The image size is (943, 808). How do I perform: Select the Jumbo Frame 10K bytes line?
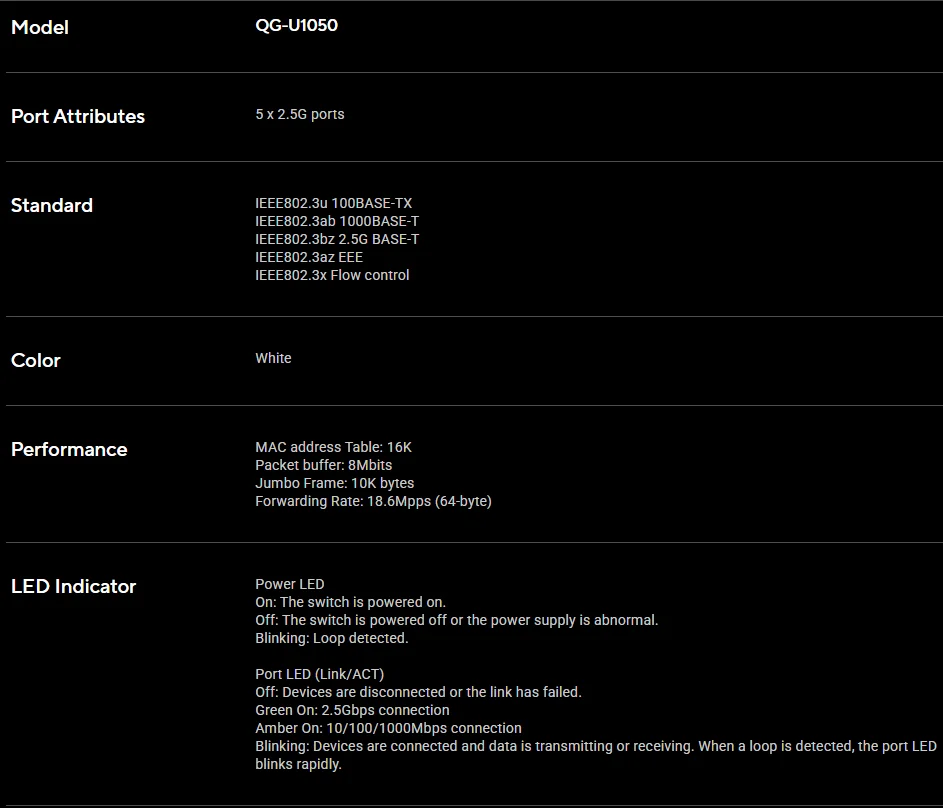[x=334, y=483]
